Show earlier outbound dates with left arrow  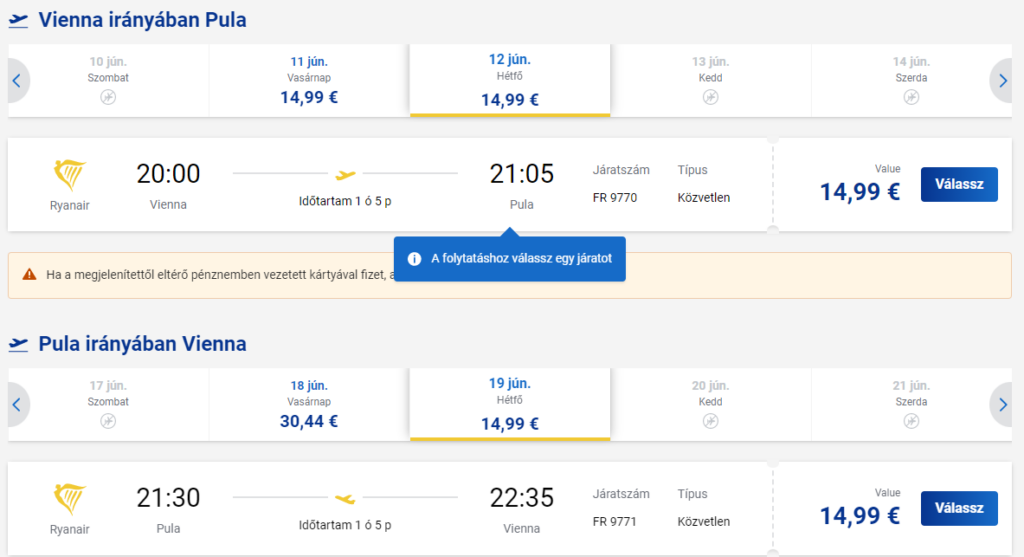(17, 81)
